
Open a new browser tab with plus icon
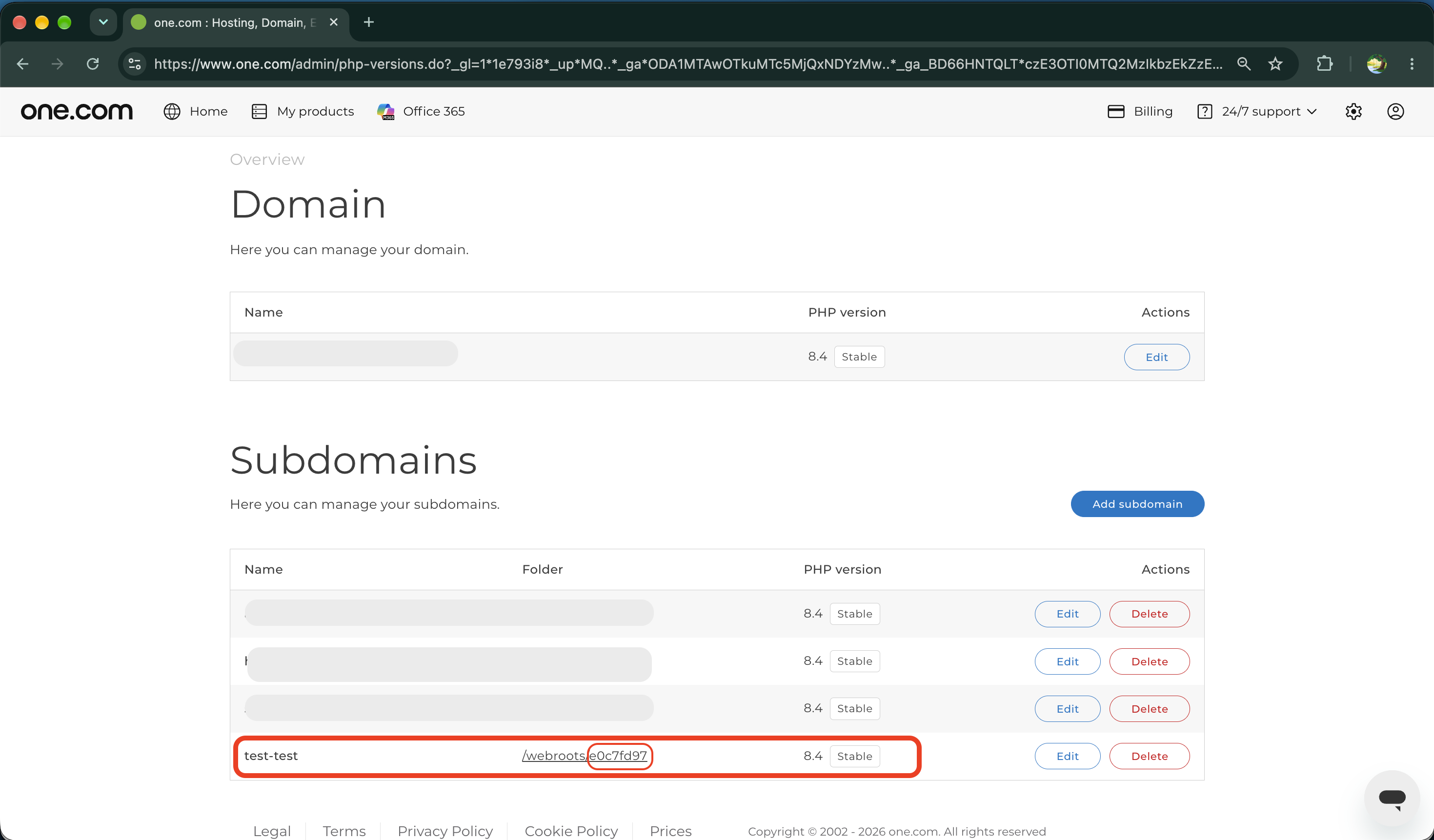pos(369,22)
